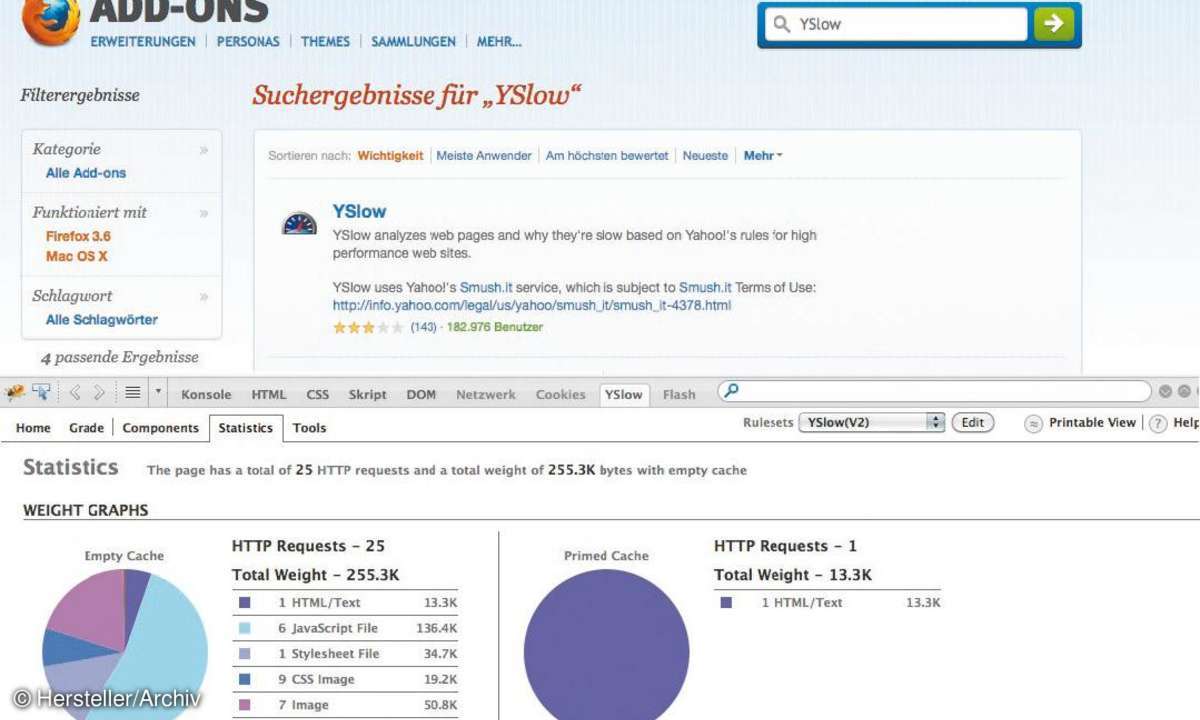Open the YSlow add-on title link

(359, 211)
